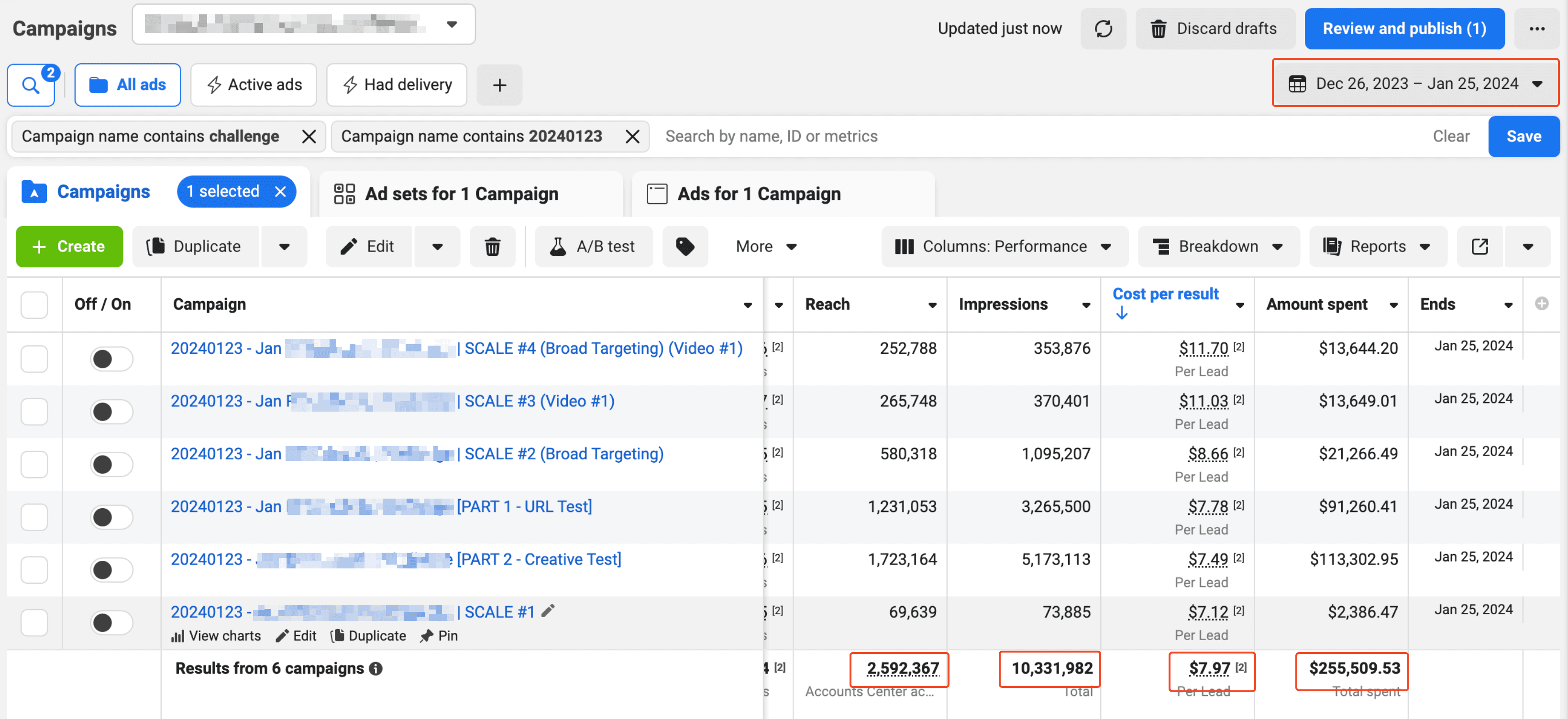Open the PART 1 - URL Test campaign link
This screenshot has height=719, width=1568.
click(381, 507)
